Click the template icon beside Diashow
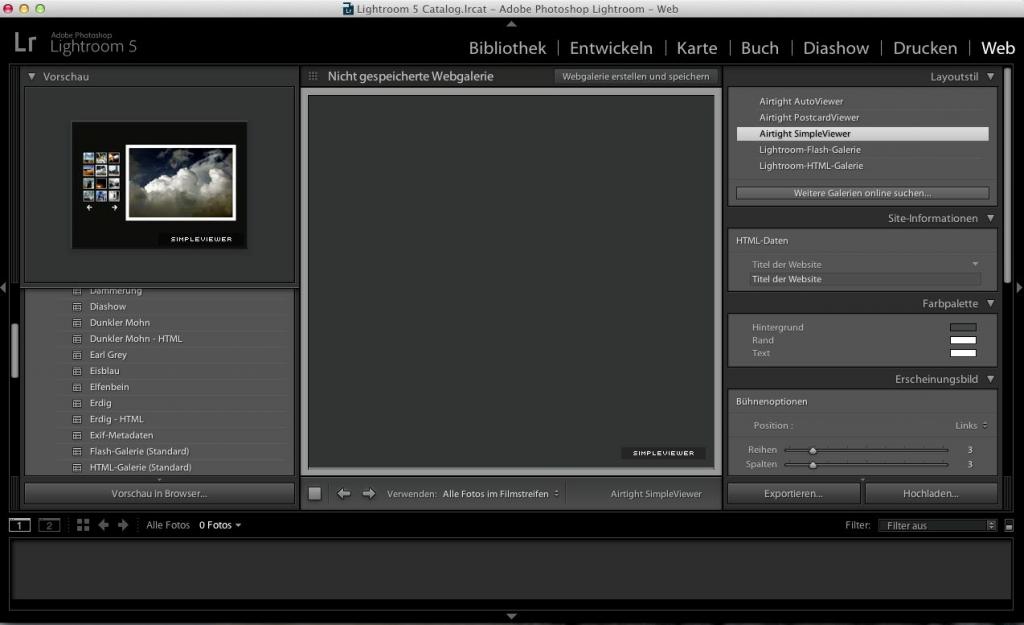Image resolution: width=1024 pixels, height=625 pixels. 77,306
